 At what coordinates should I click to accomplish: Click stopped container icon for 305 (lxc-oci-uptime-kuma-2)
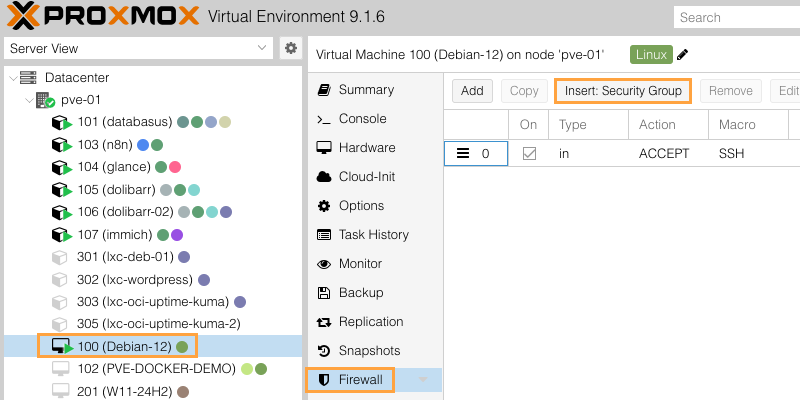[x=60, y=324]
